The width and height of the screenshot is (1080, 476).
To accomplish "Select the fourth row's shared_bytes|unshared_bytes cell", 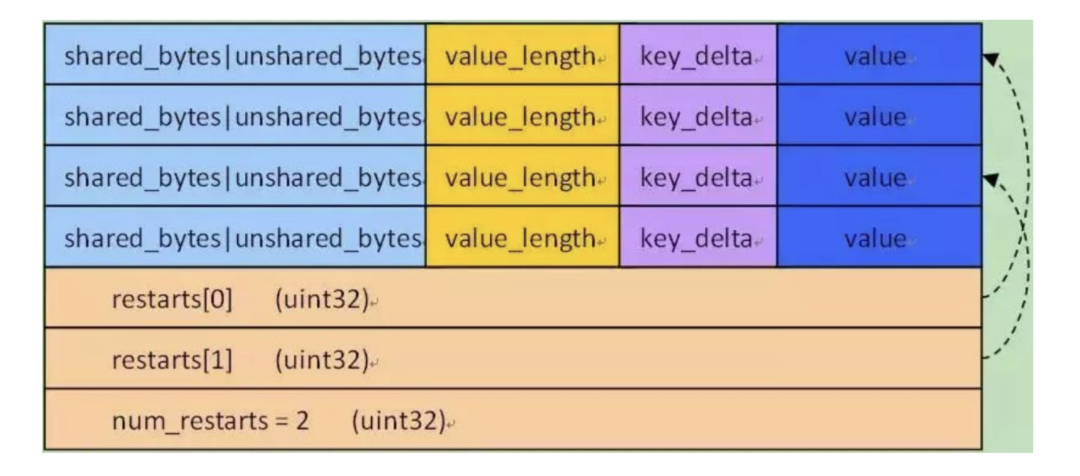I will [x=235, y=236].
